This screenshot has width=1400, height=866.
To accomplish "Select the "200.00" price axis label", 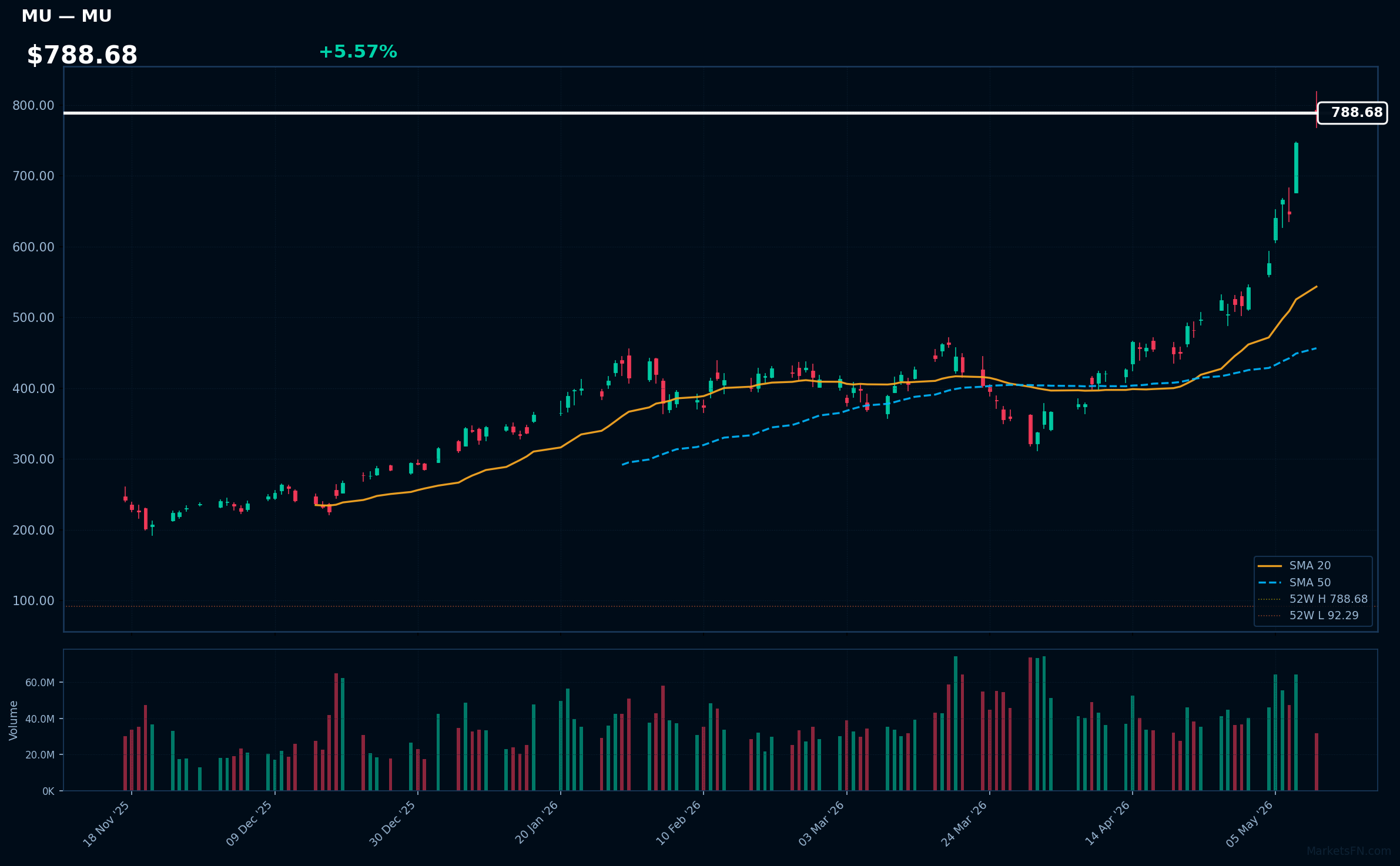I will point(33,531).
